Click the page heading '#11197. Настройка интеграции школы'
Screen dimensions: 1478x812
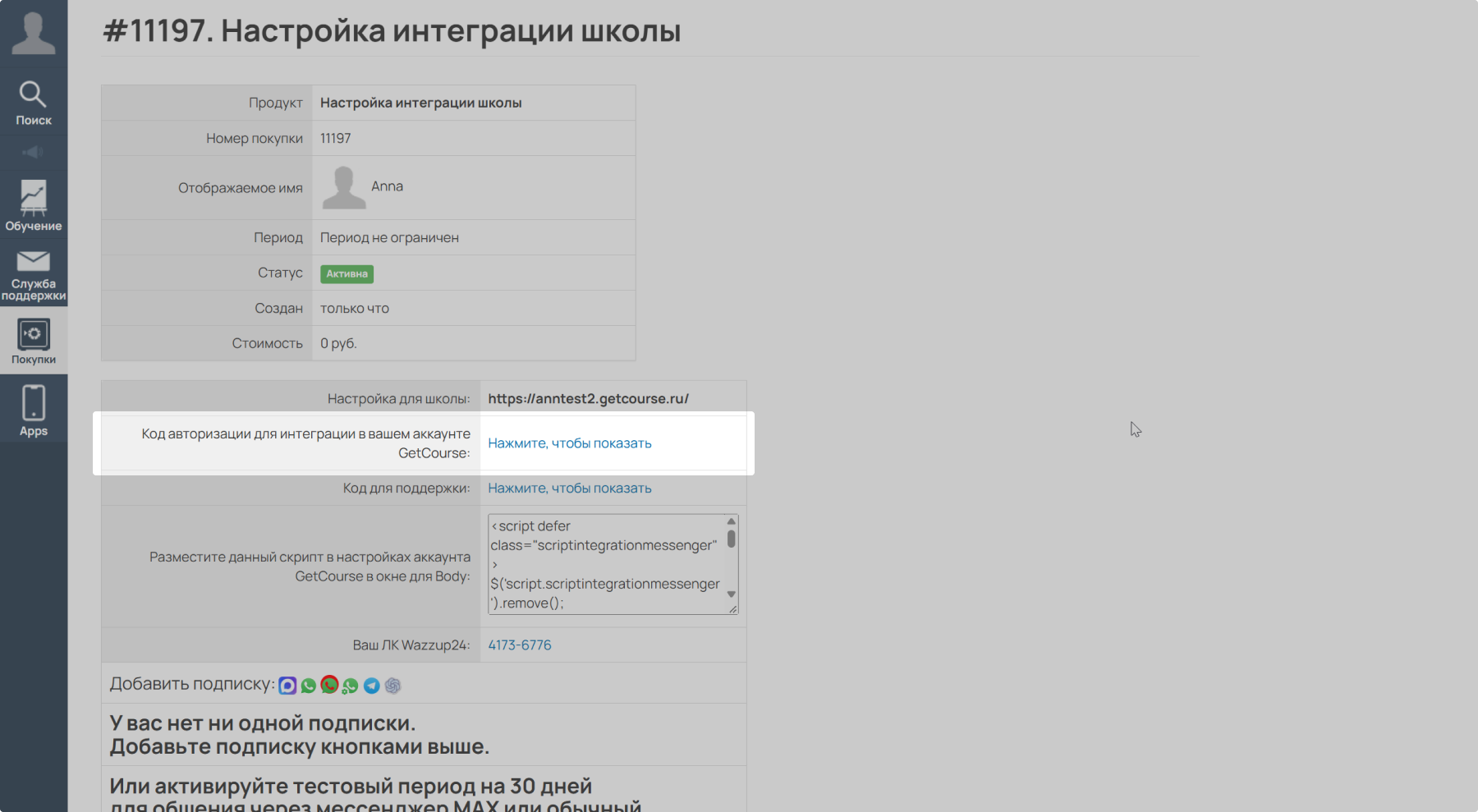point(392,31)
